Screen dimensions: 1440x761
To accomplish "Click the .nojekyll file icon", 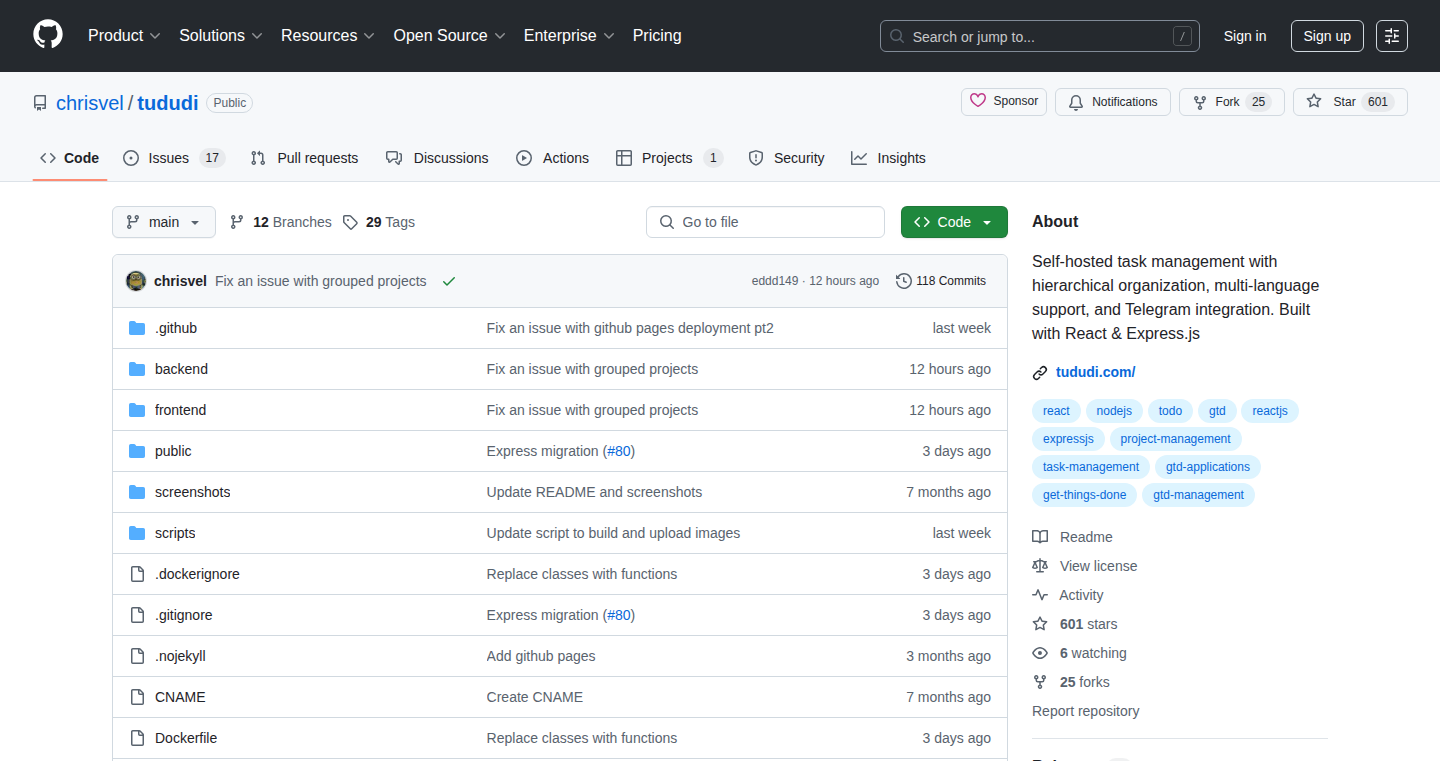I will click(x=137, y=656).
